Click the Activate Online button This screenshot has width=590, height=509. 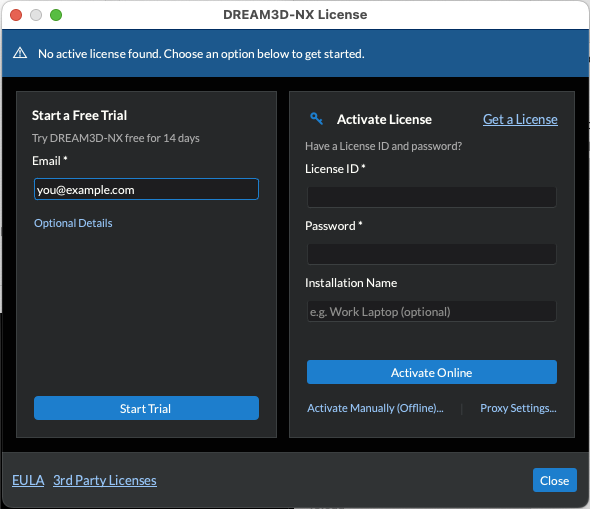click(432, 372)
